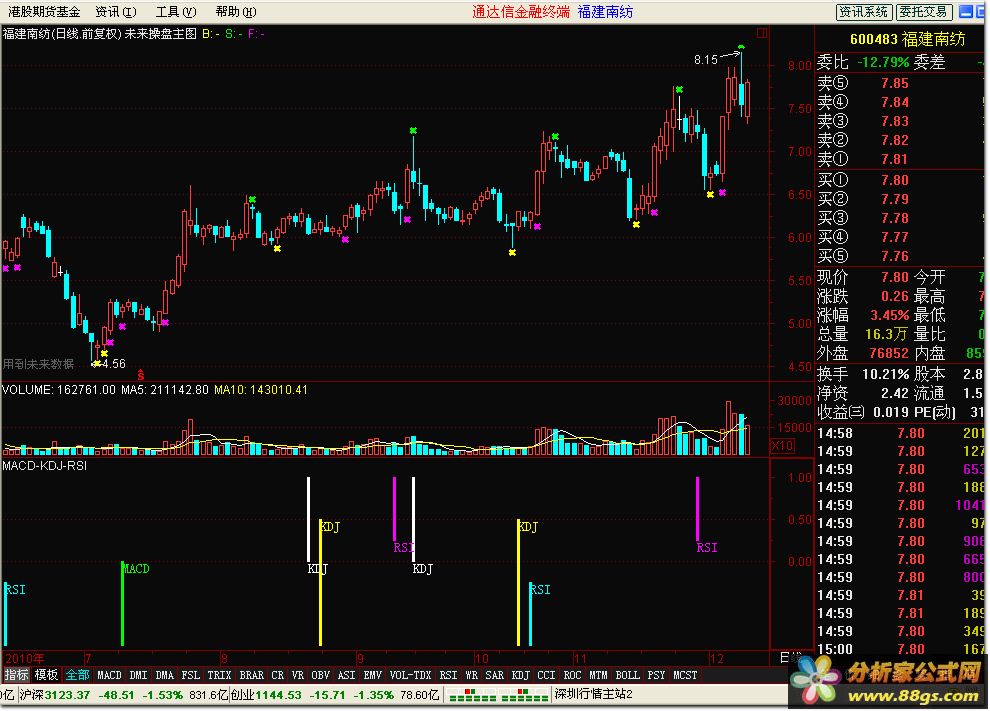This screenshot has height=711, width=990.
Task: Switch to the 指标 tab
Action: click(16, 675)
